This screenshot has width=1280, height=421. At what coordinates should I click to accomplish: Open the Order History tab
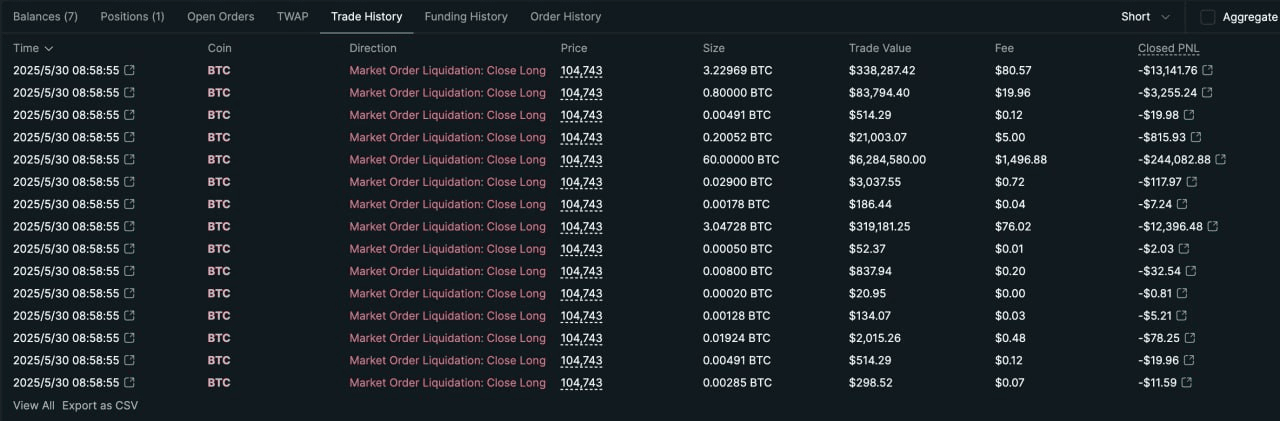566,17
